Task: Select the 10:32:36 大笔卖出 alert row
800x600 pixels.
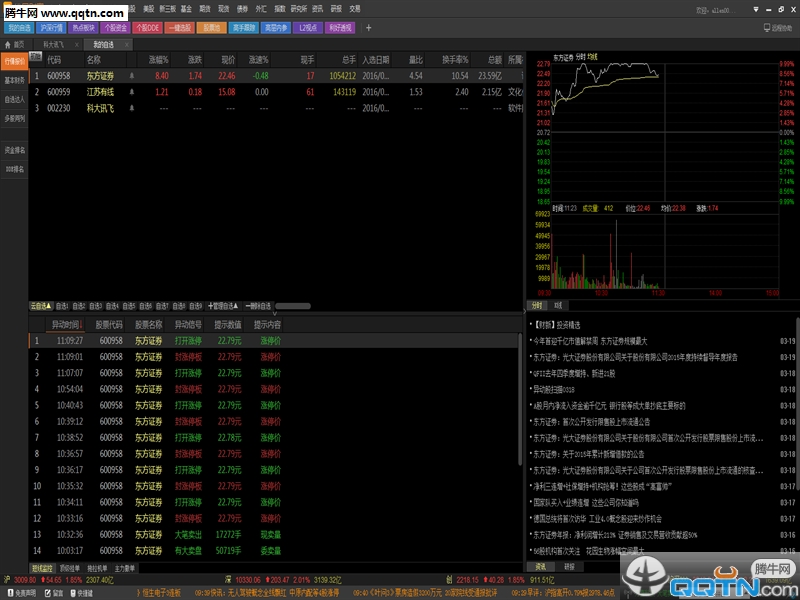Action: coord(273,535)
